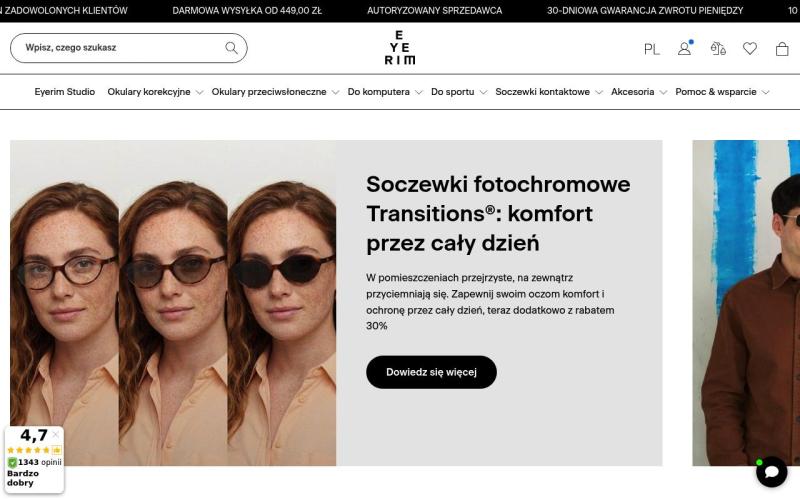Click the search magnifier icon
800x500 pixels.
point(231,48)
